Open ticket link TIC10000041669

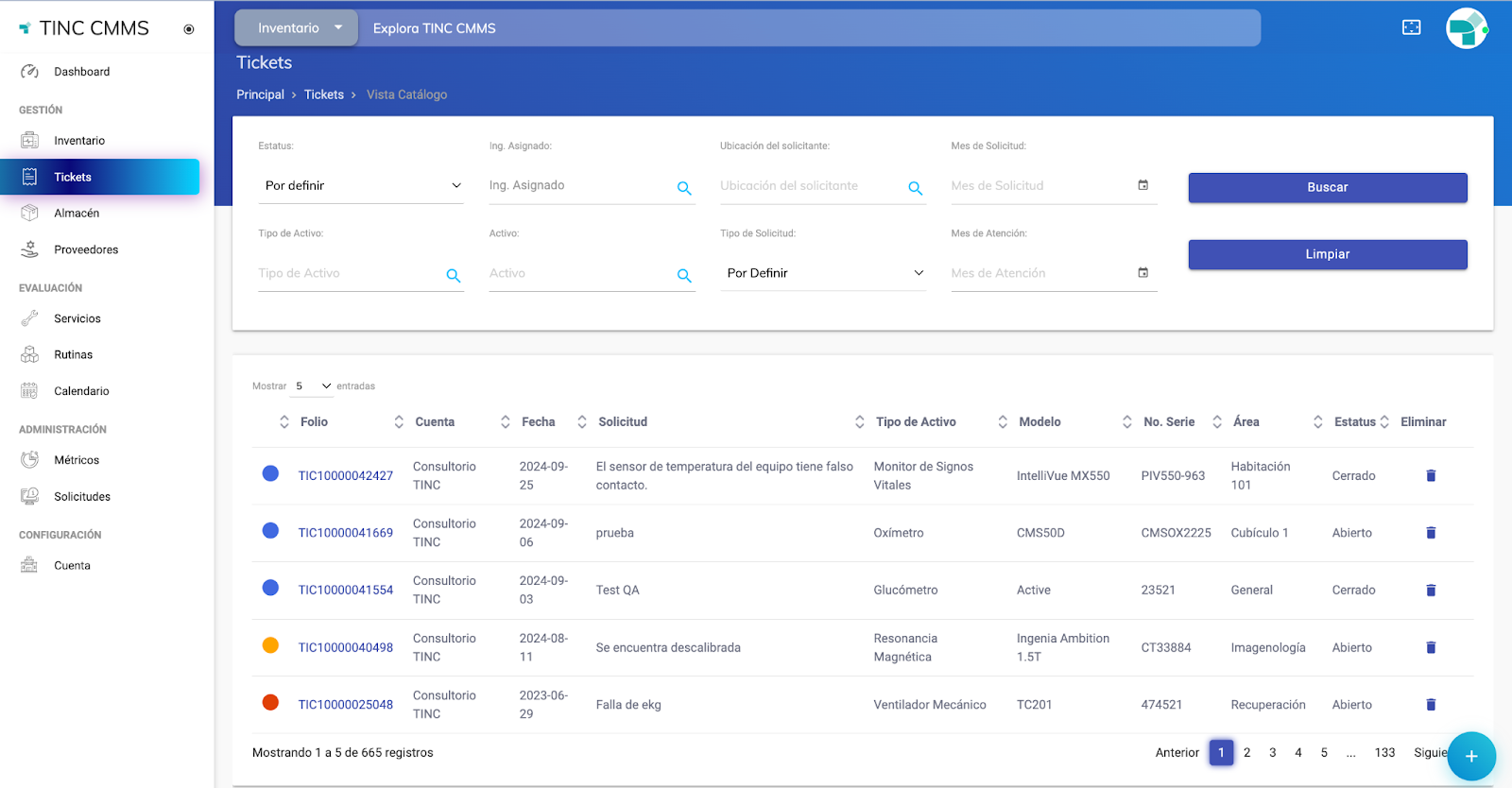point(346,533)
